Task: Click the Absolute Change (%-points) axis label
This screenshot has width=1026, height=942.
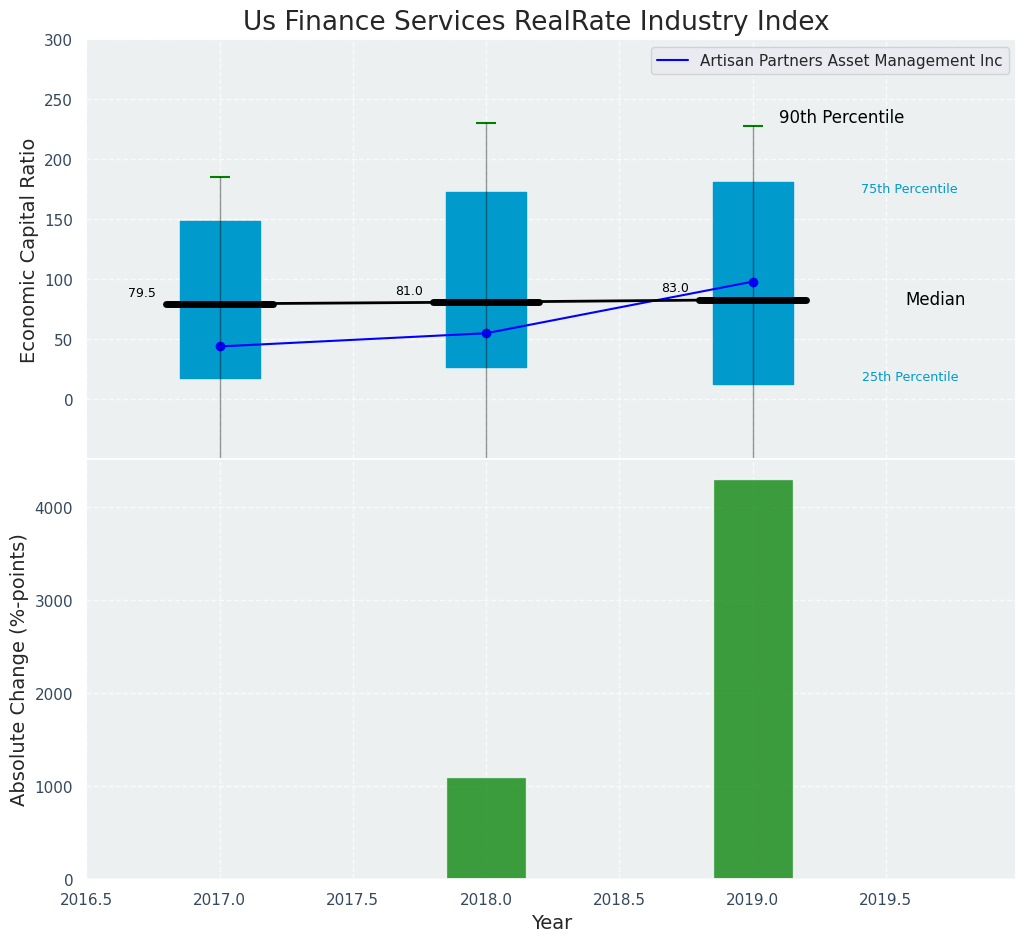Action: pos(18,669)
